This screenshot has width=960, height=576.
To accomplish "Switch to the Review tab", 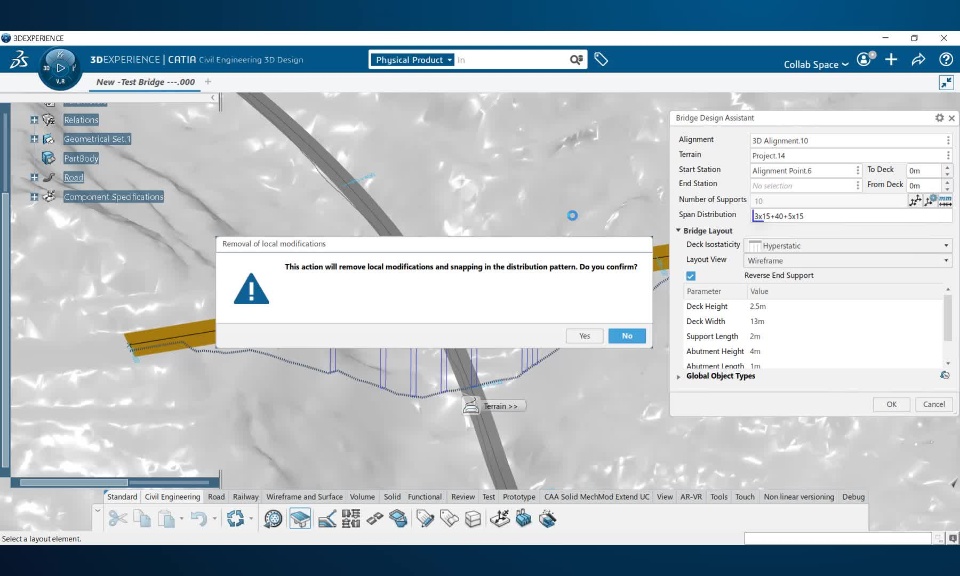I will 463,496.
